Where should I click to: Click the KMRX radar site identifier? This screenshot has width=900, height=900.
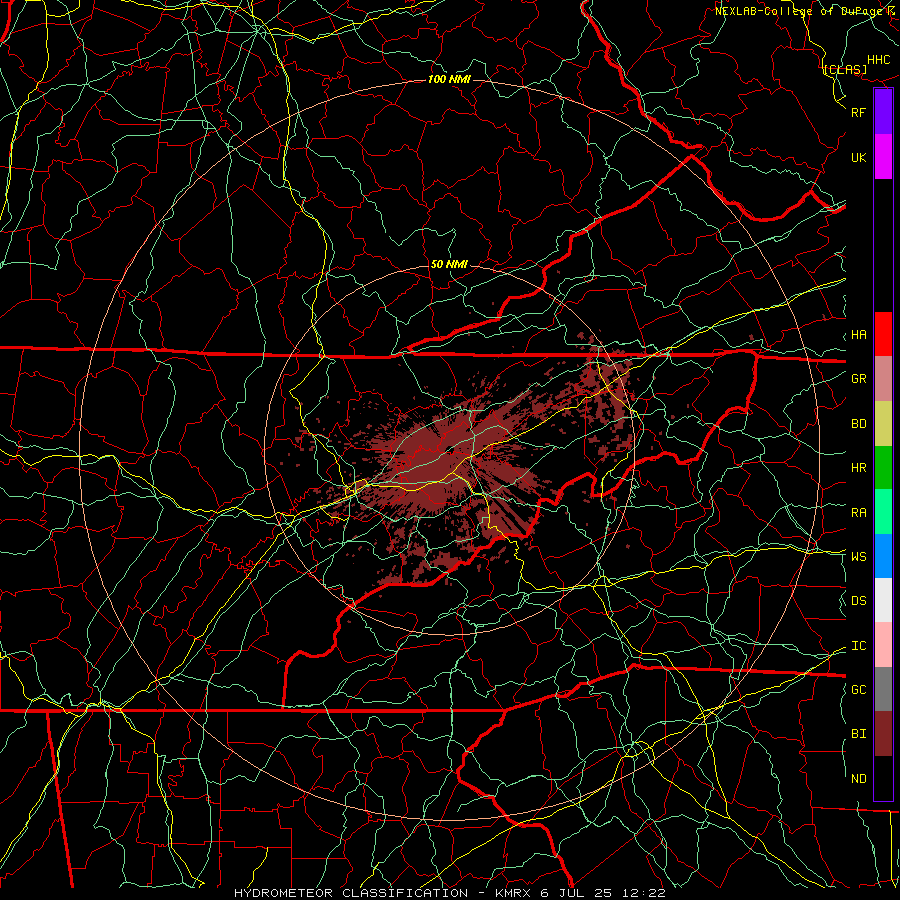(514, 893)
